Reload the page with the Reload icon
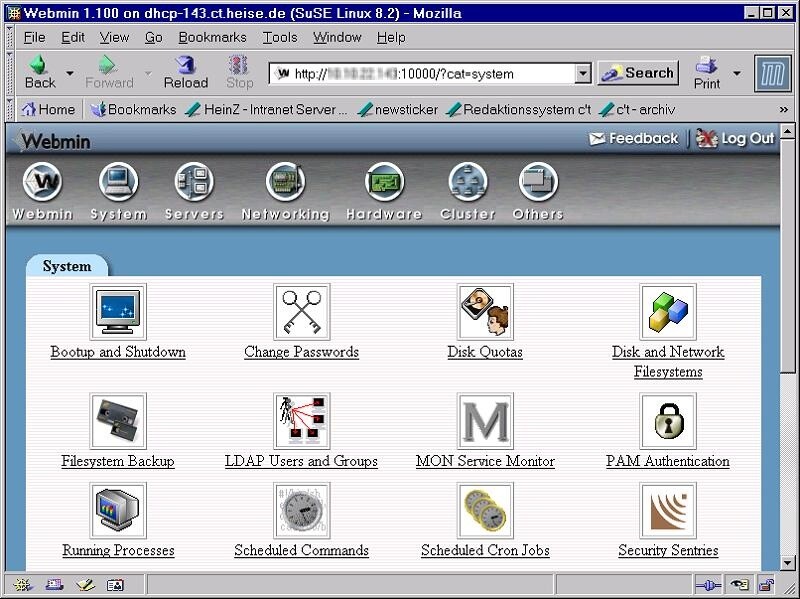Viewport: 800px width, 599px height. [186, 71]
